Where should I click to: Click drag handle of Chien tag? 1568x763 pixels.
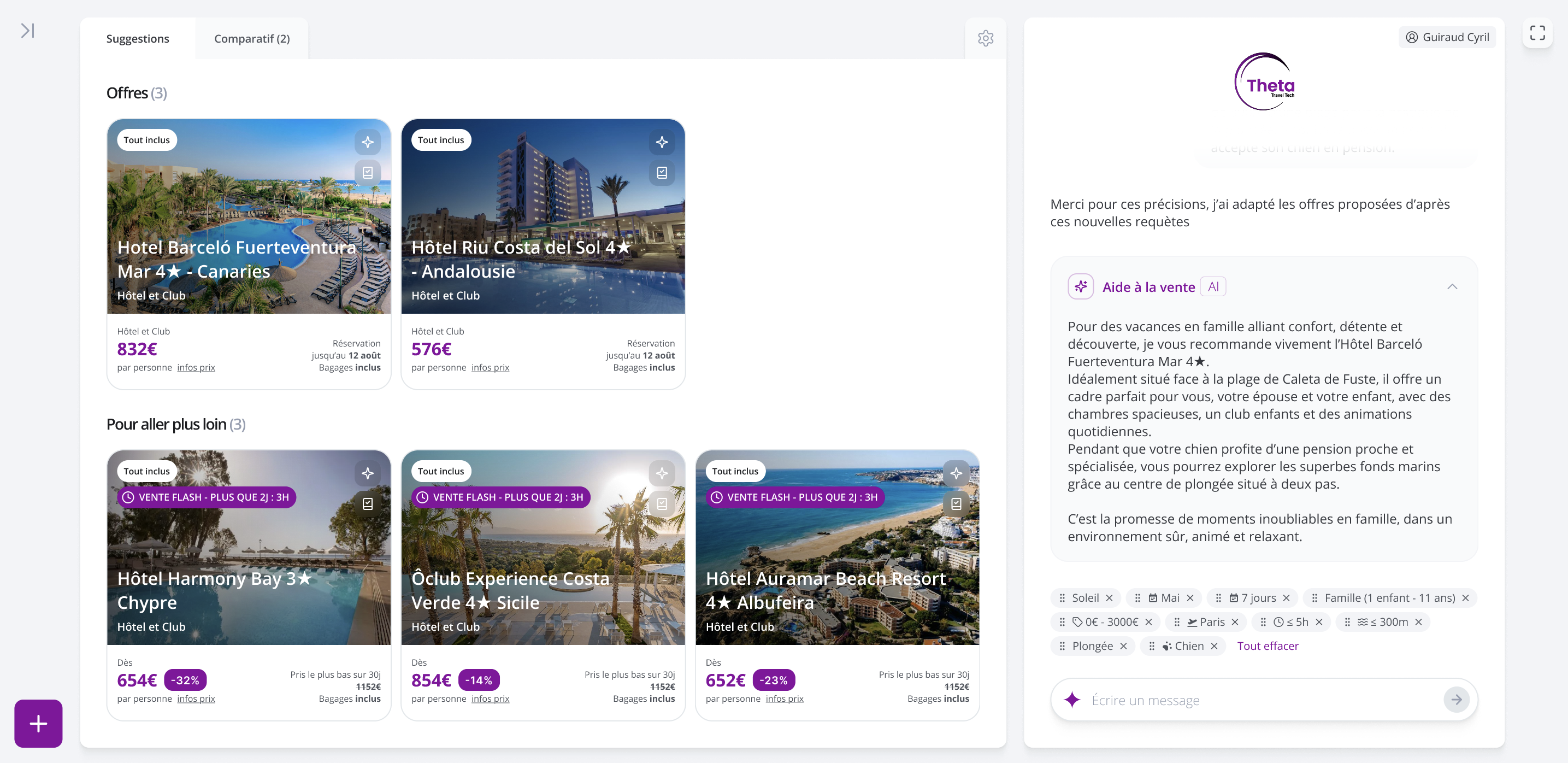(1152, 646)
